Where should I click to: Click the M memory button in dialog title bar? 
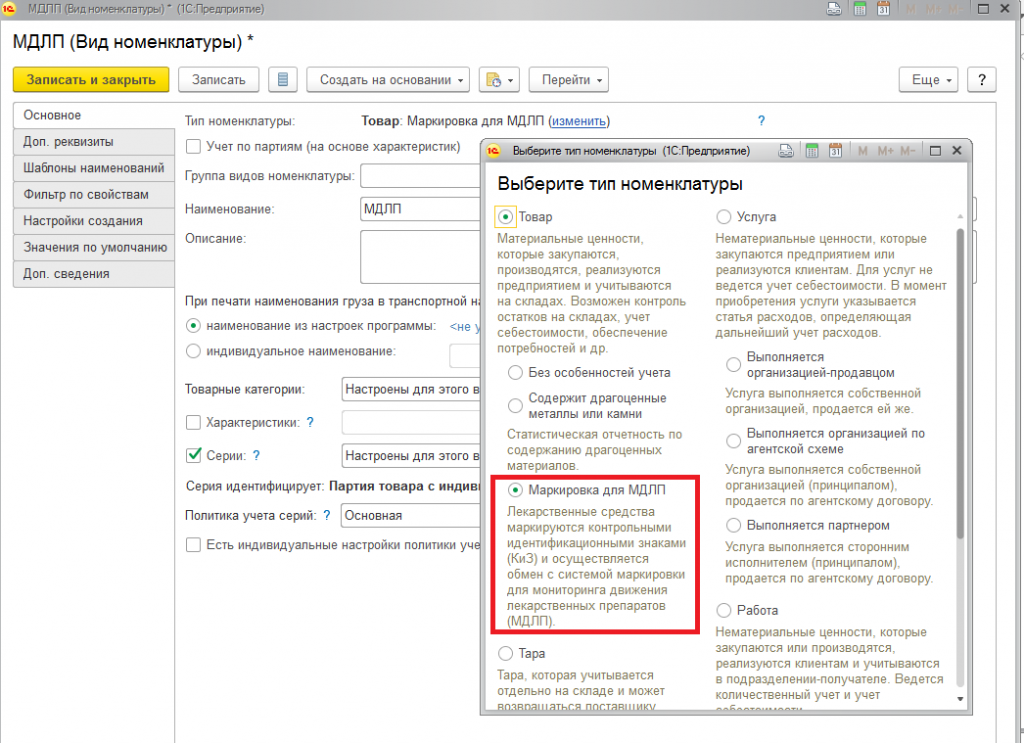(863, 151)
